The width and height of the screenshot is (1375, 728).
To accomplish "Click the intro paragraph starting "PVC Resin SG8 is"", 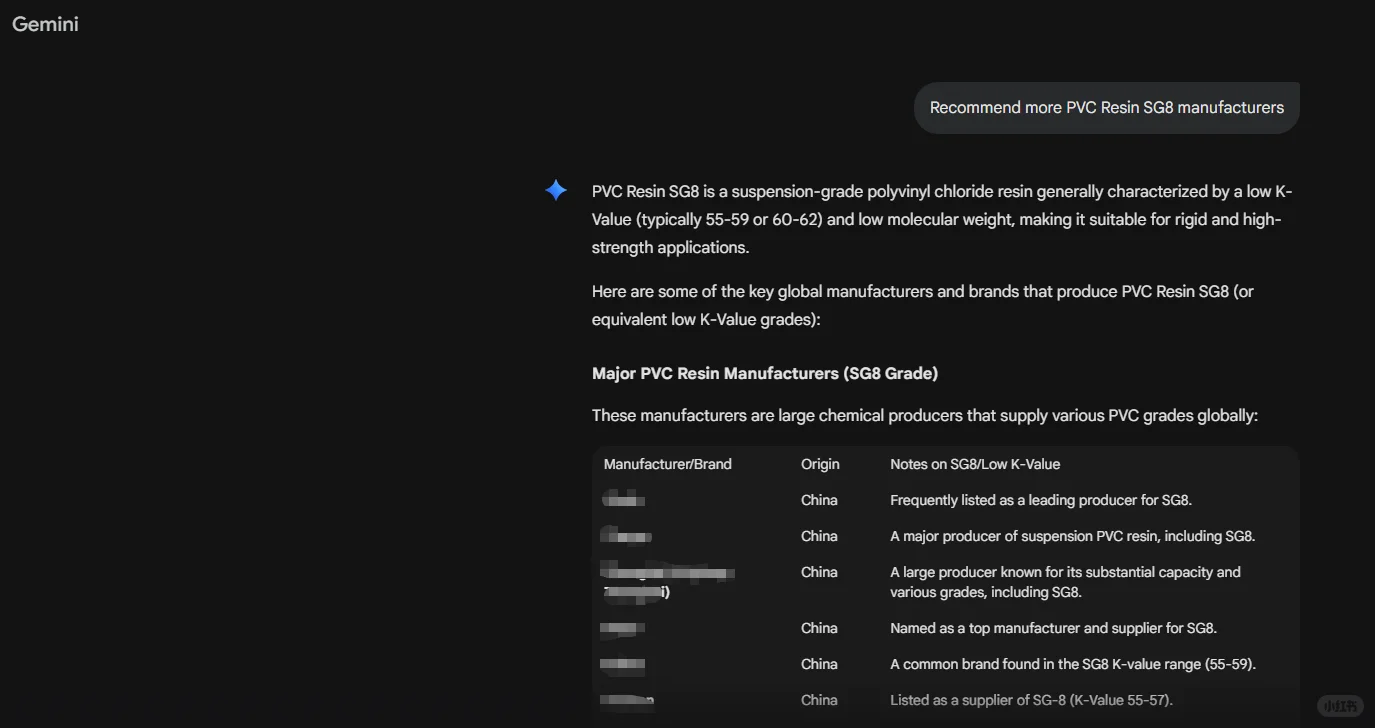I will [940, 219].
